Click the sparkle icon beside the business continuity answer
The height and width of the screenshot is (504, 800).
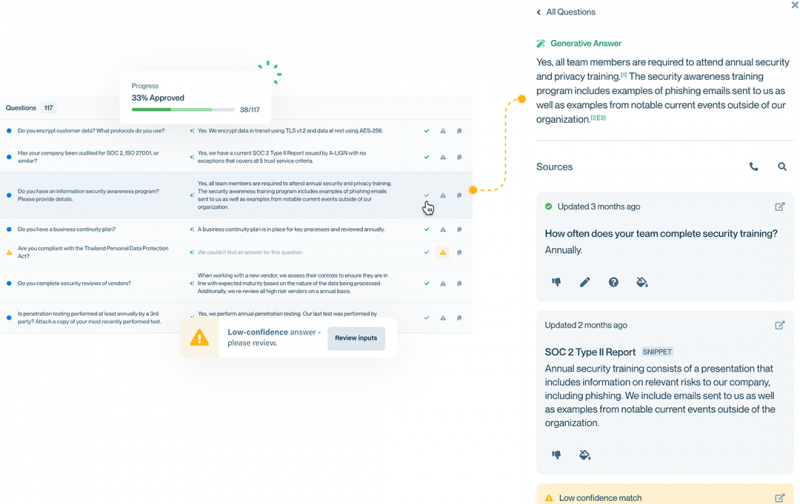coord(192,229)
